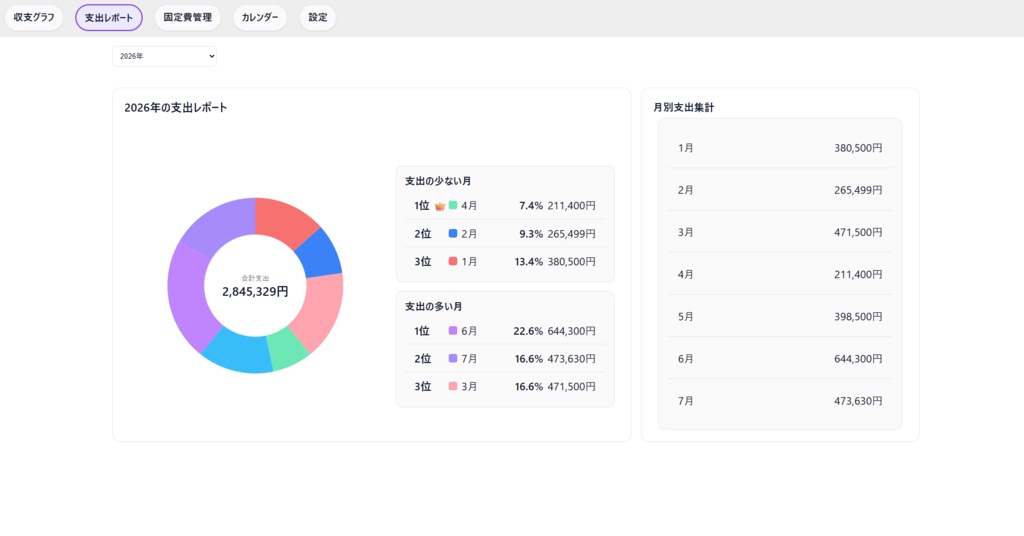
Task: Click the blue 2月 color swatch
Action: tap(453, 234)
